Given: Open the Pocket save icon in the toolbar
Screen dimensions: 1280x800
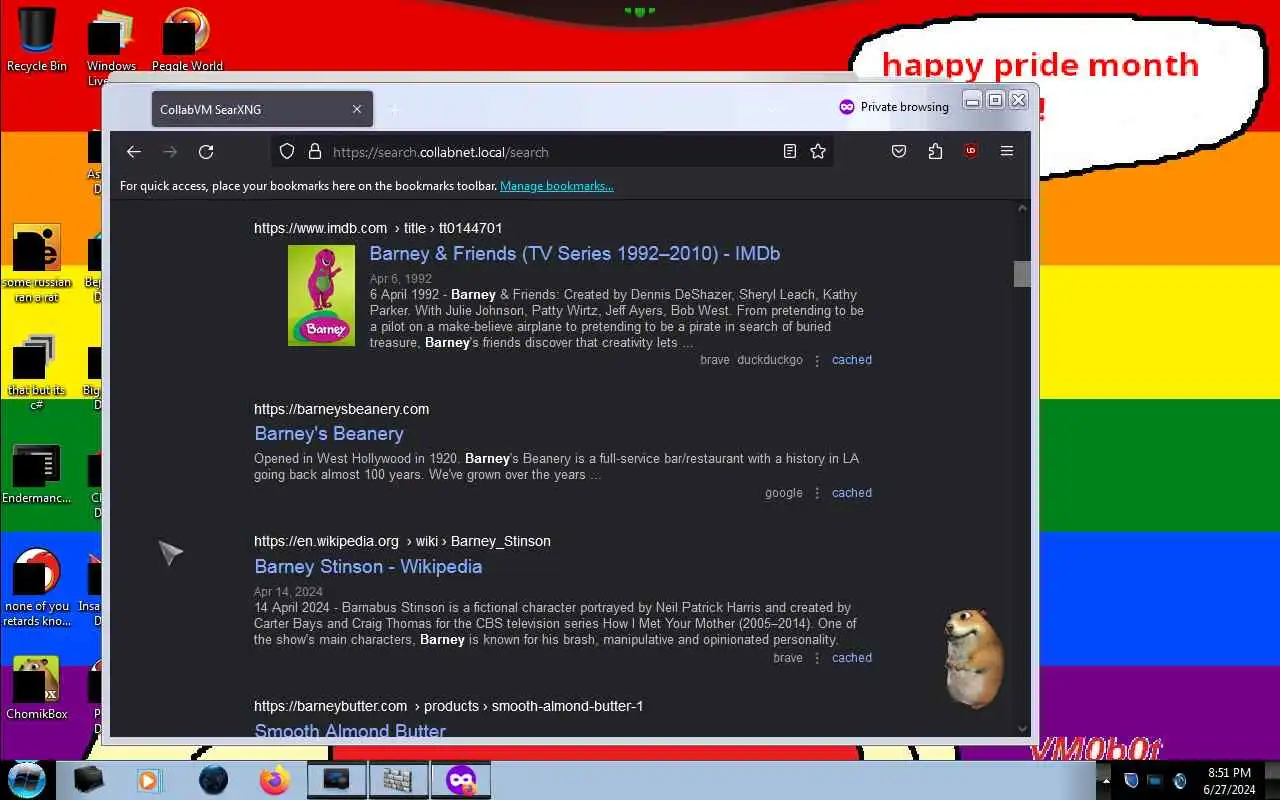Looking at the screenshot, I should click(x=899, y=151).
